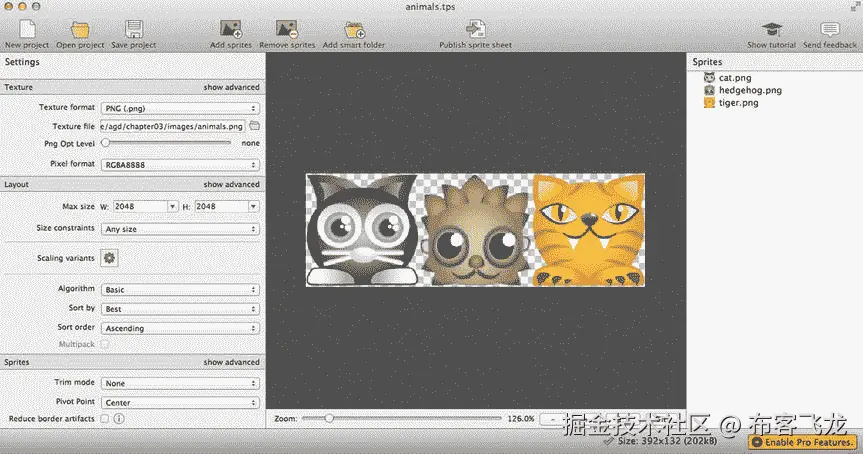Open the Scaling variants gear button

coord(110,258)
